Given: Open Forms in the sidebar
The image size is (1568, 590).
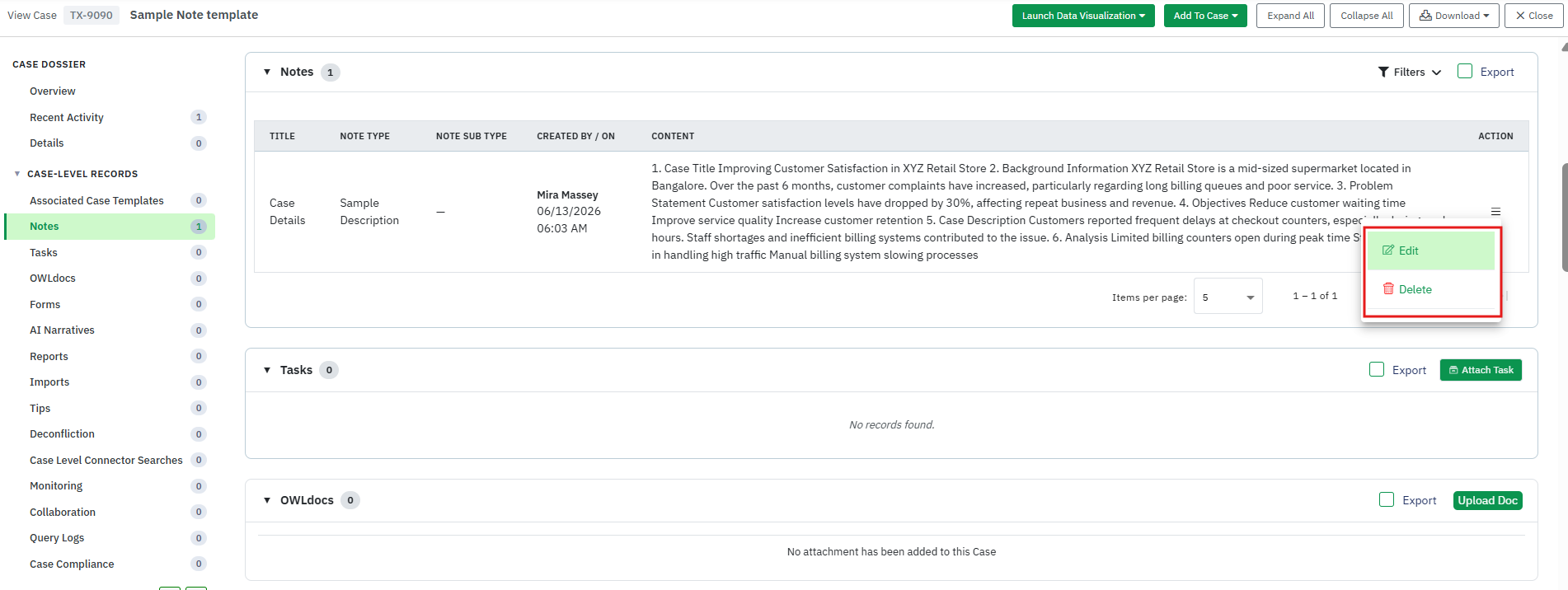Looking at the screenshot, I should click(x=45, y=305).
